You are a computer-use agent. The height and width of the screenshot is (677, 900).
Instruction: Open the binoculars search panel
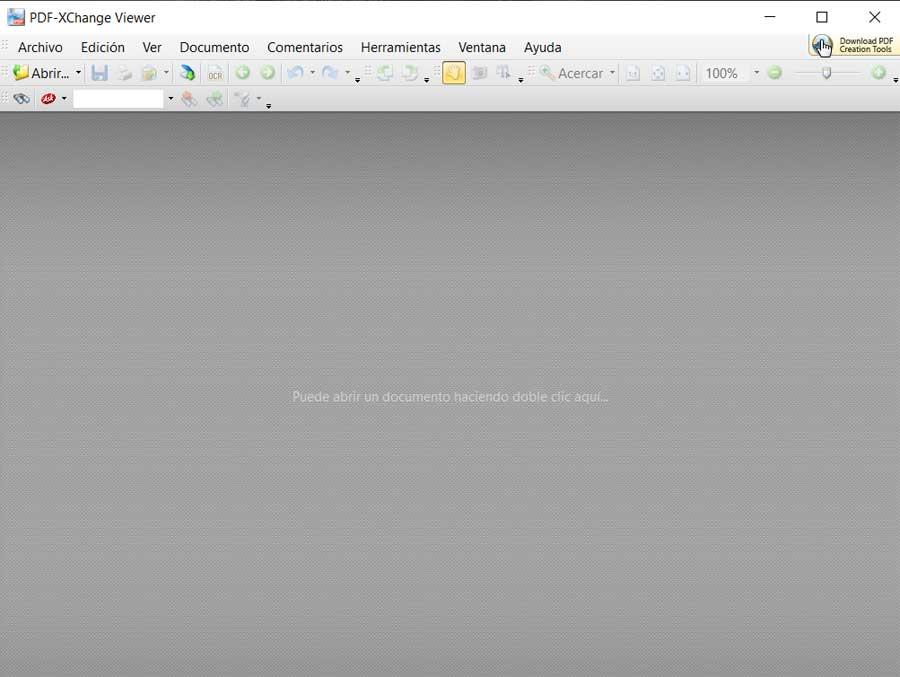21,99
